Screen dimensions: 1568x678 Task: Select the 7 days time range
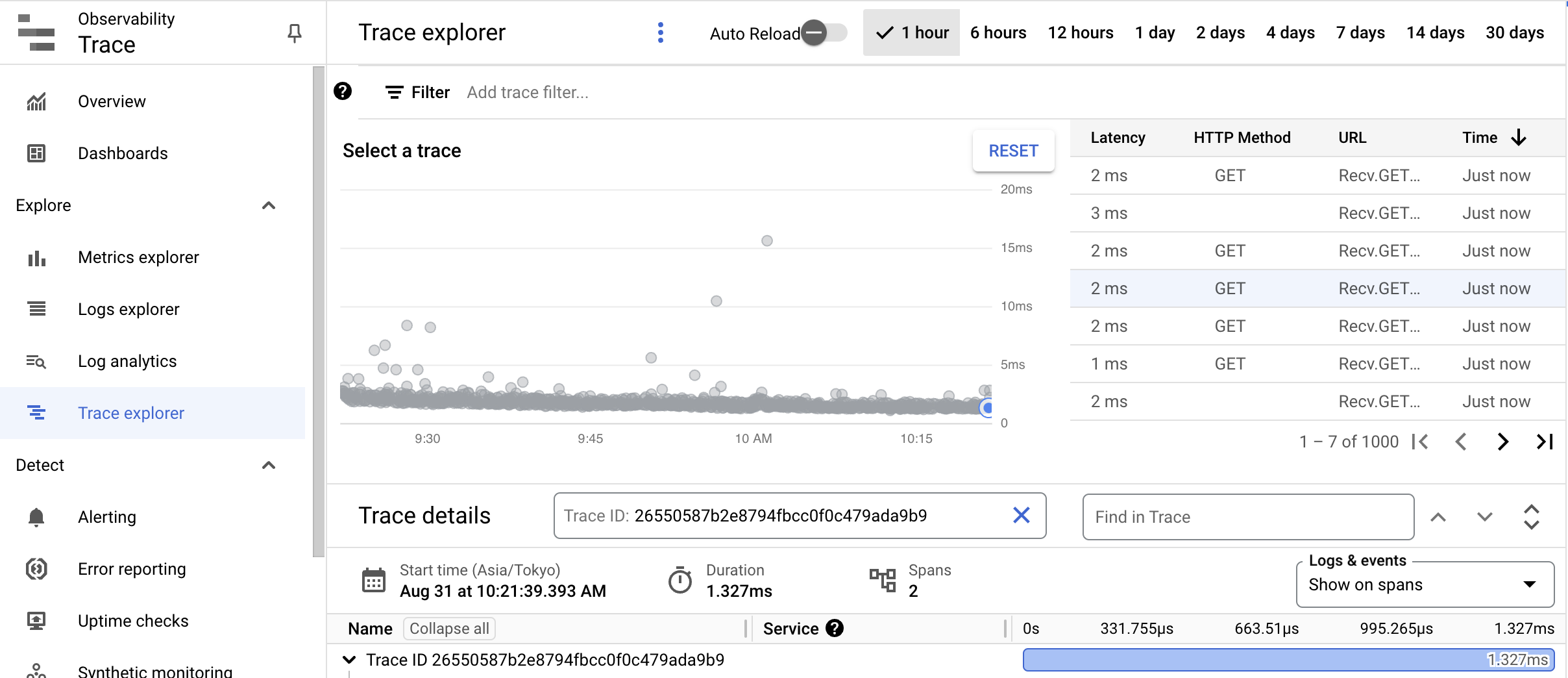point(1360,32)
